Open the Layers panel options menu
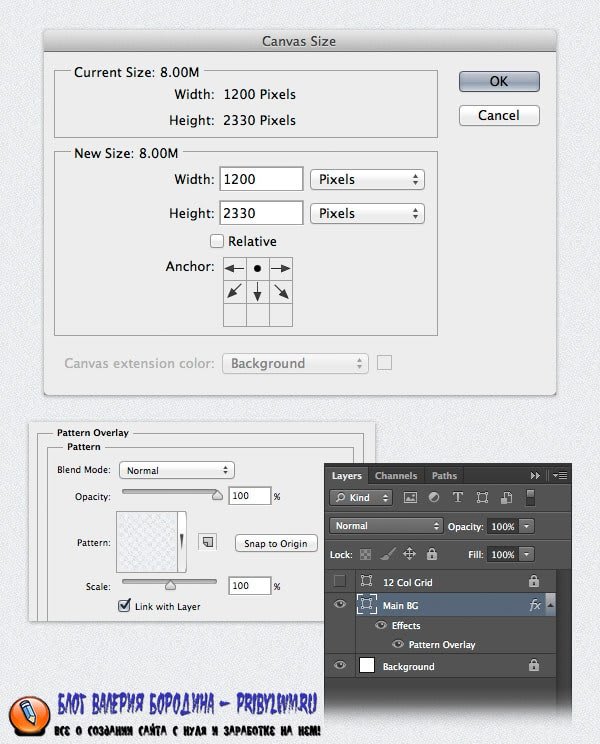The height and width of the screenshot is (744, 600). pos(560,475)
